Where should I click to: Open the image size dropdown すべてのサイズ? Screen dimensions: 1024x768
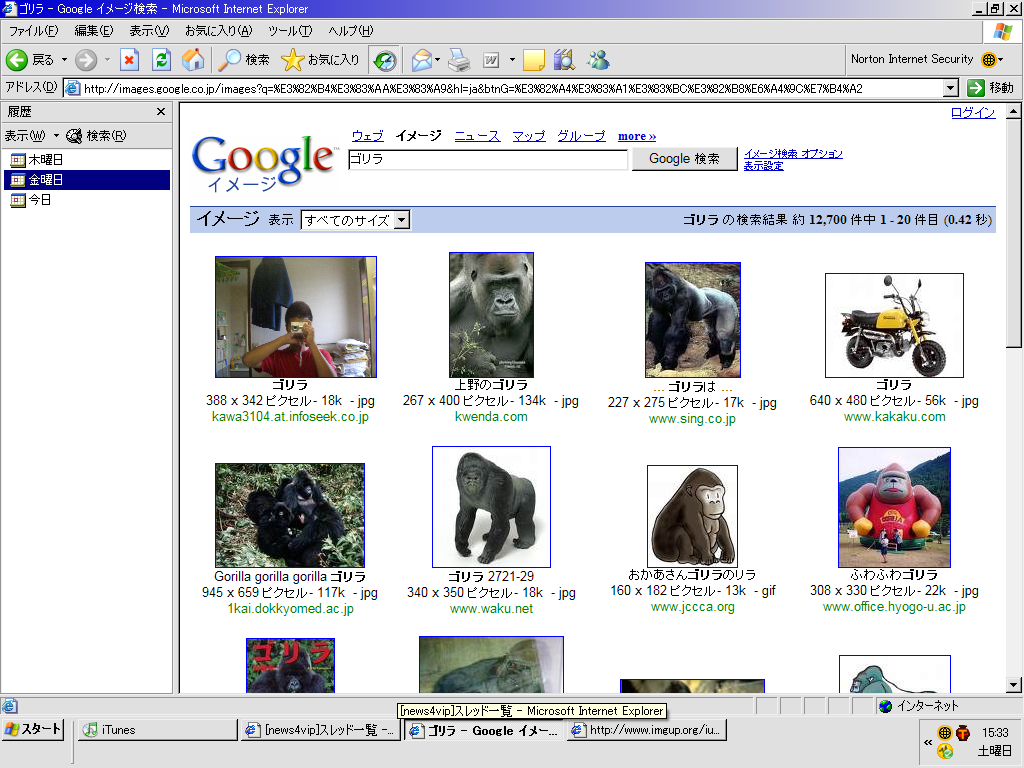click(355, 220)
